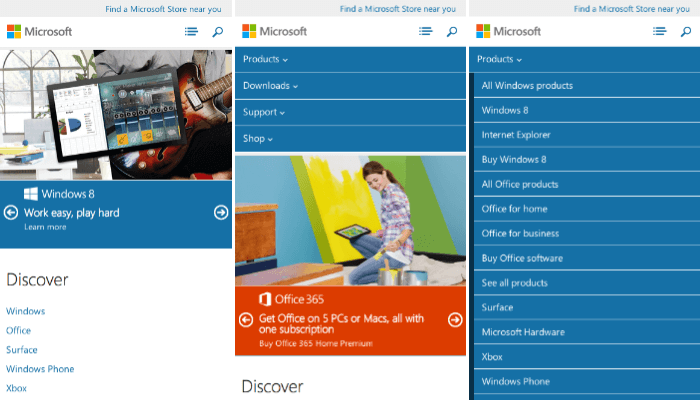Select Surface in Products list
Screen dimensions: 700x400
[x=587, y=307]
